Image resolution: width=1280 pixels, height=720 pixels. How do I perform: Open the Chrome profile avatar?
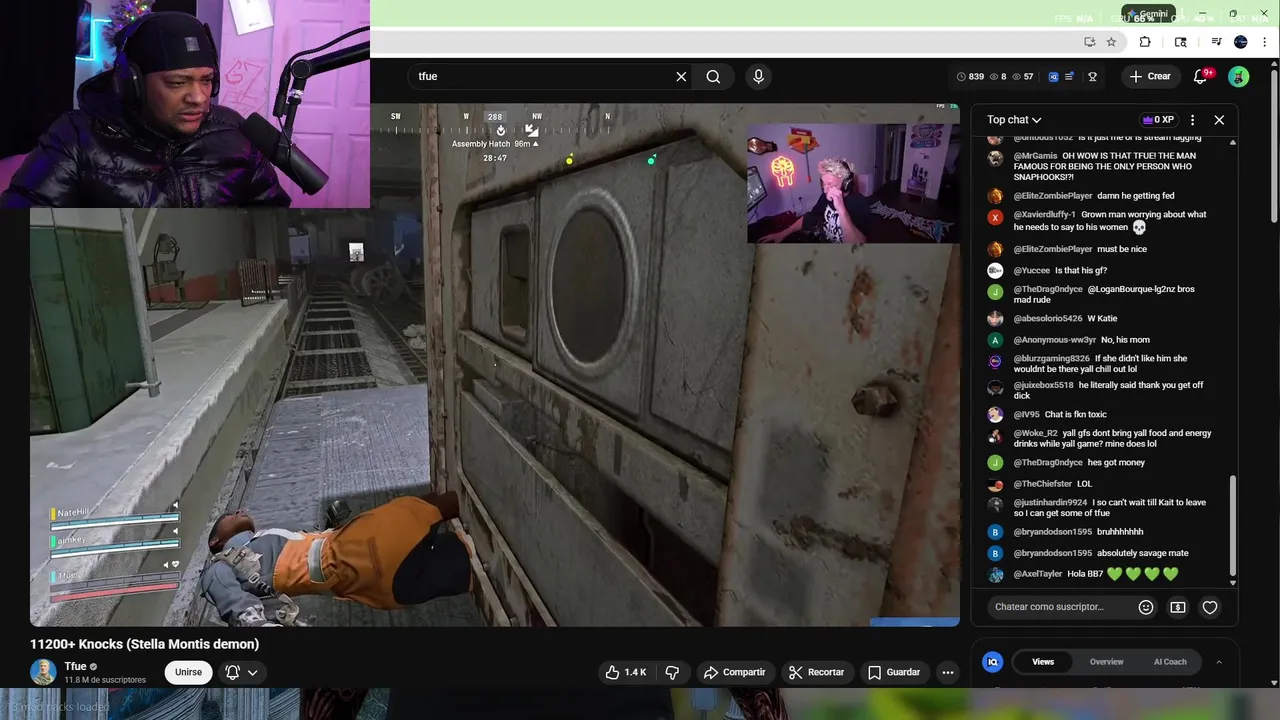1241,42
